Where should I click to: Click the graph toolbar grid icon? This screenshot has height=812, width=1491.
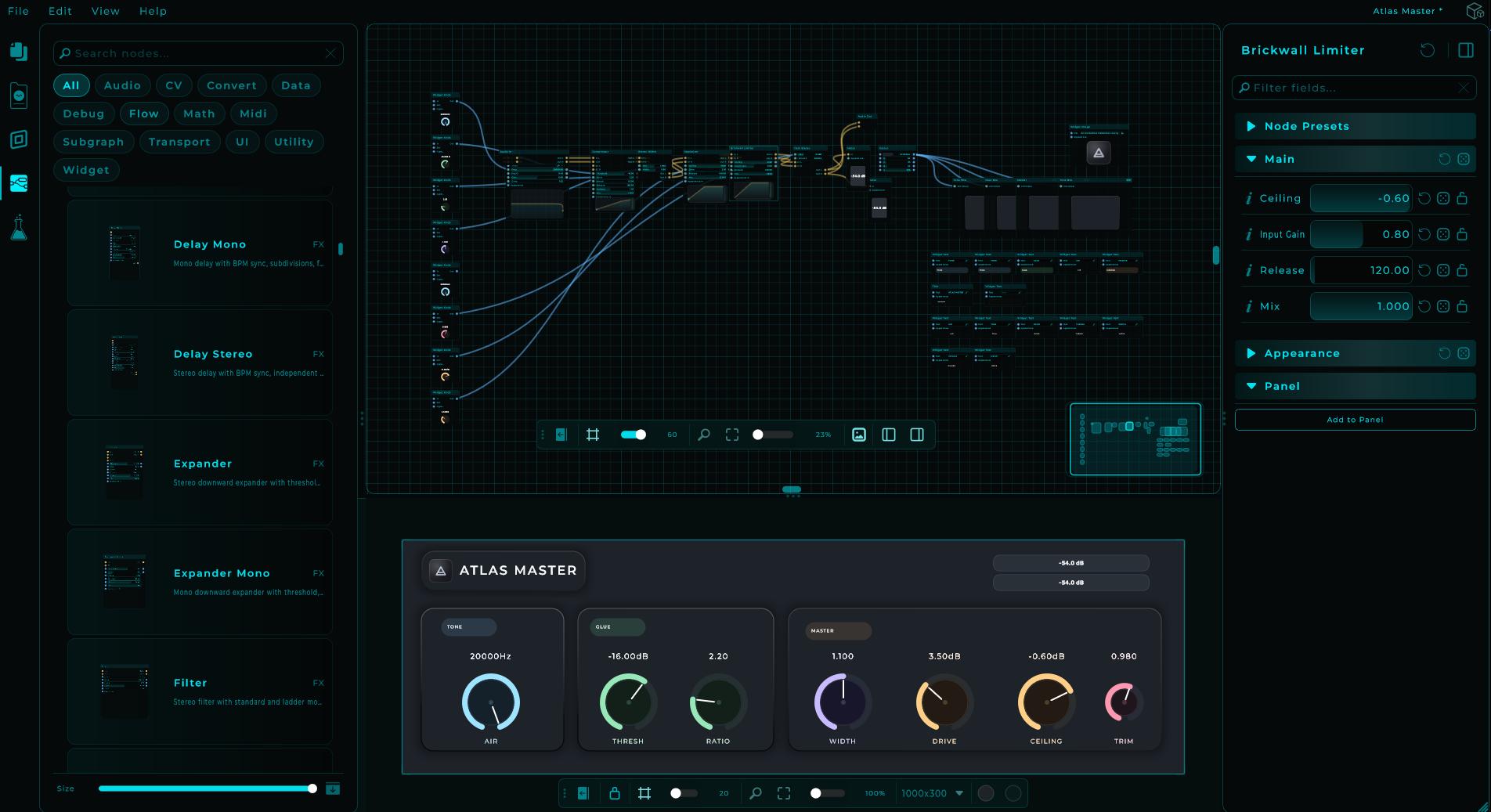593,435
